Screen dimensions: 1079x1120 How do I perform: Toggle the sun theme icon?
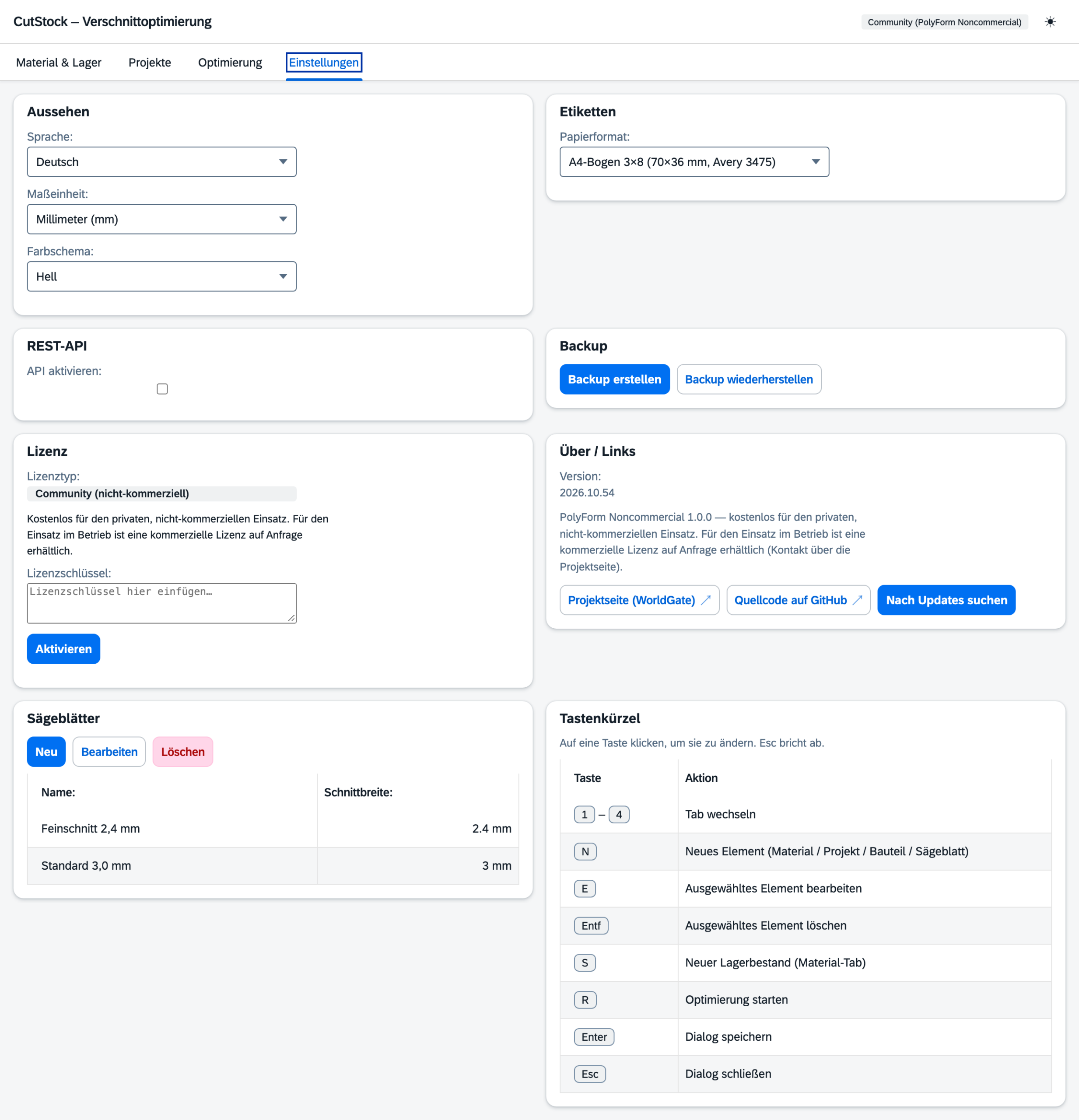pos(1050,22)
